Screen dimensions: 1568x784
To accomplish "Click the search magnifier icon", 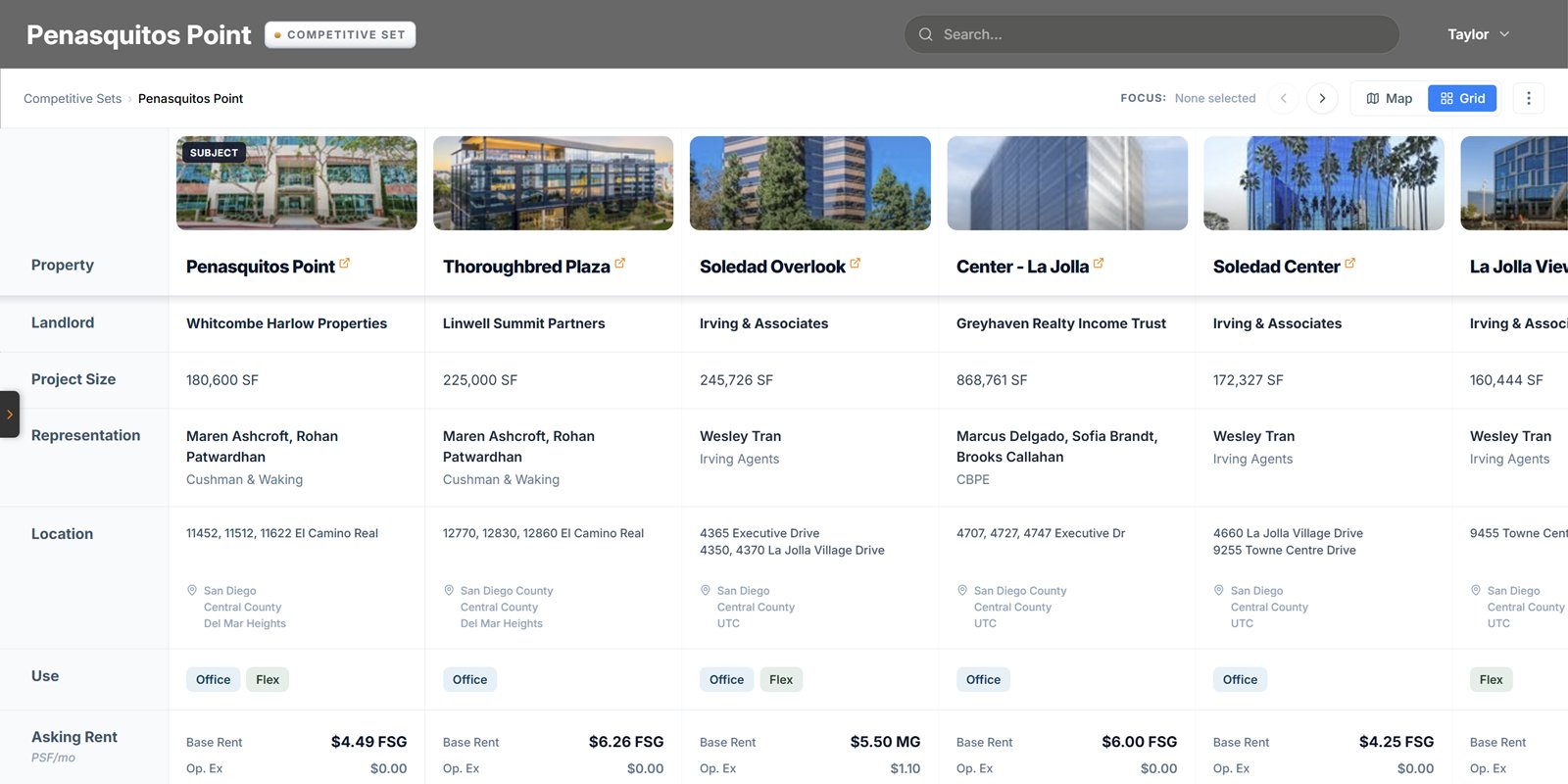I will (925, 34).
